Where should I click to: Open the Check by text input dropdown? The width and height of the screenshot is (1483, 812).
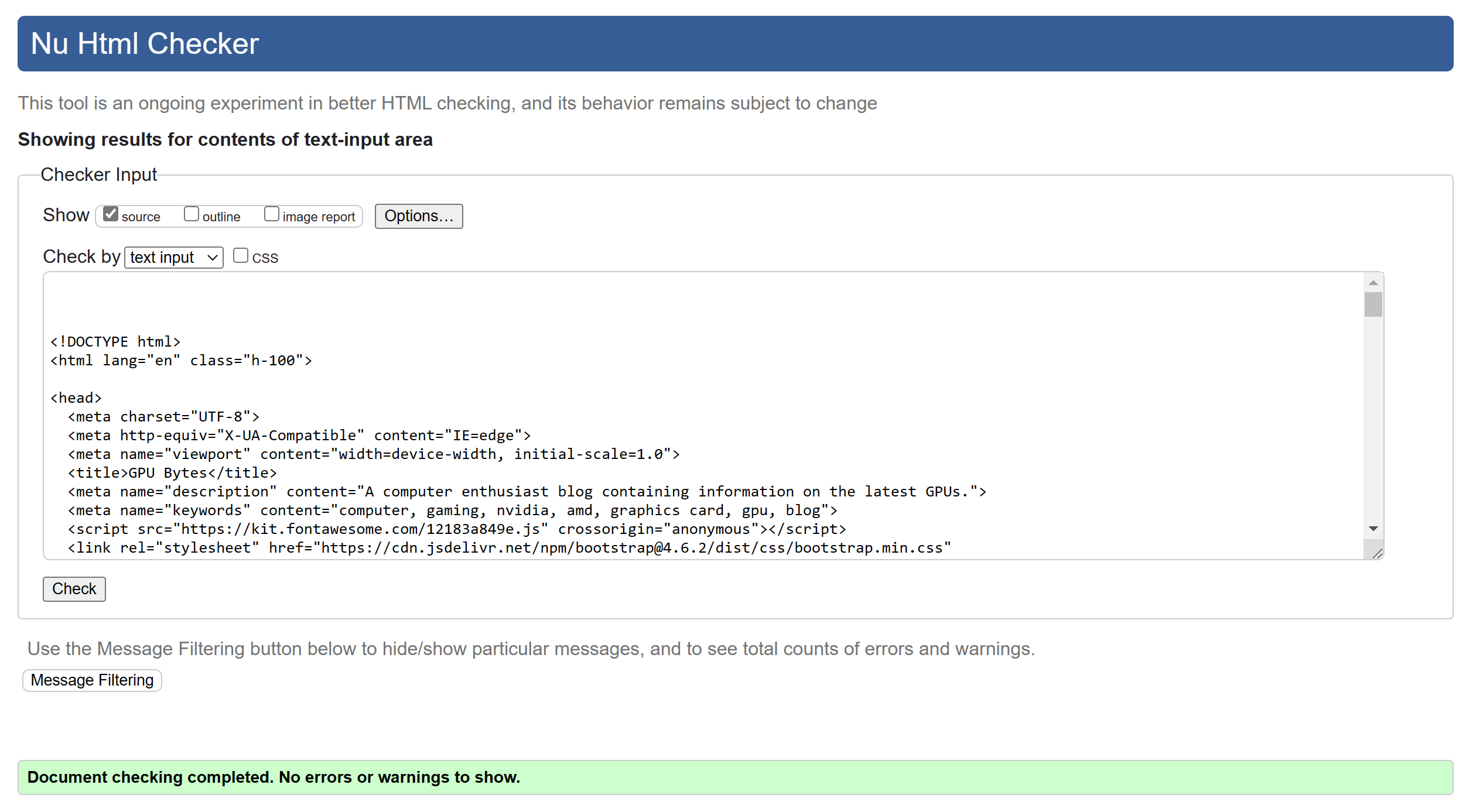tap(173, 258)
